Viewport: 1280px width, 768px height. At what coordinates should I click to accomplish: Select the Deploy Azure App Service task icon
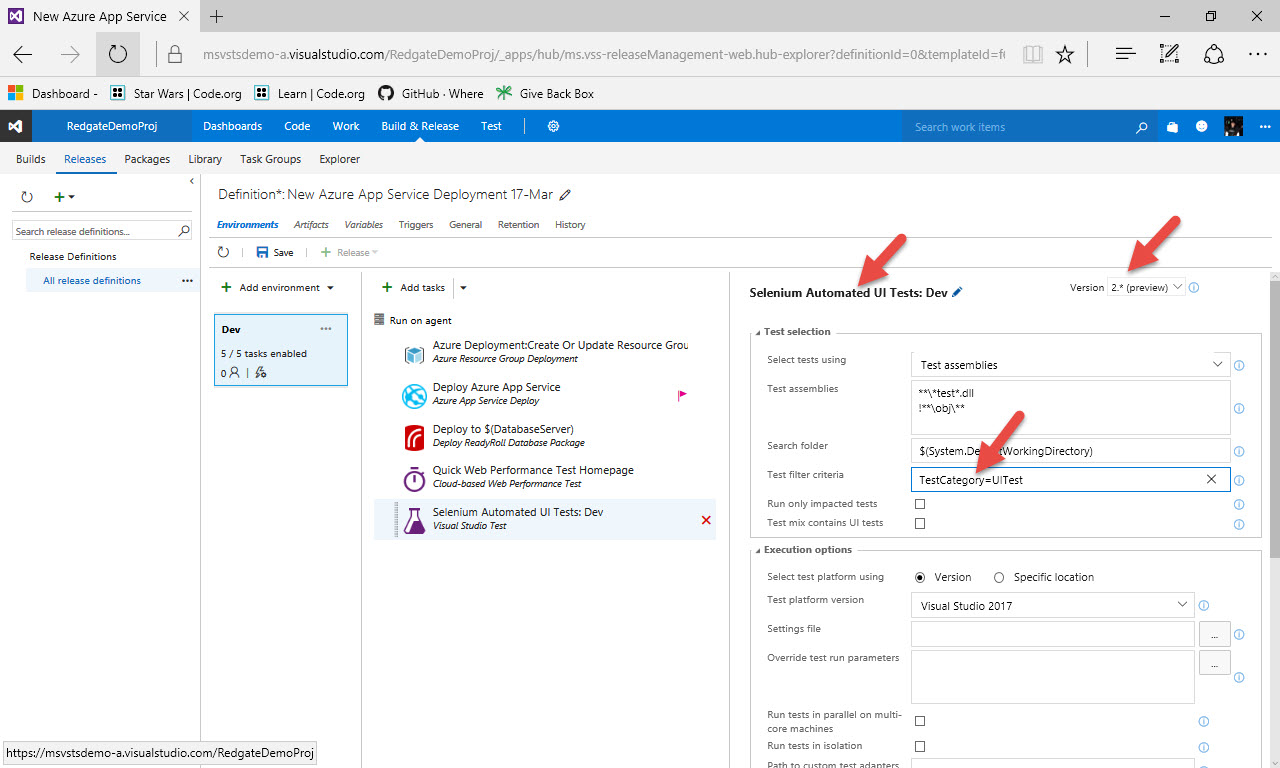(x=414, y=395)
